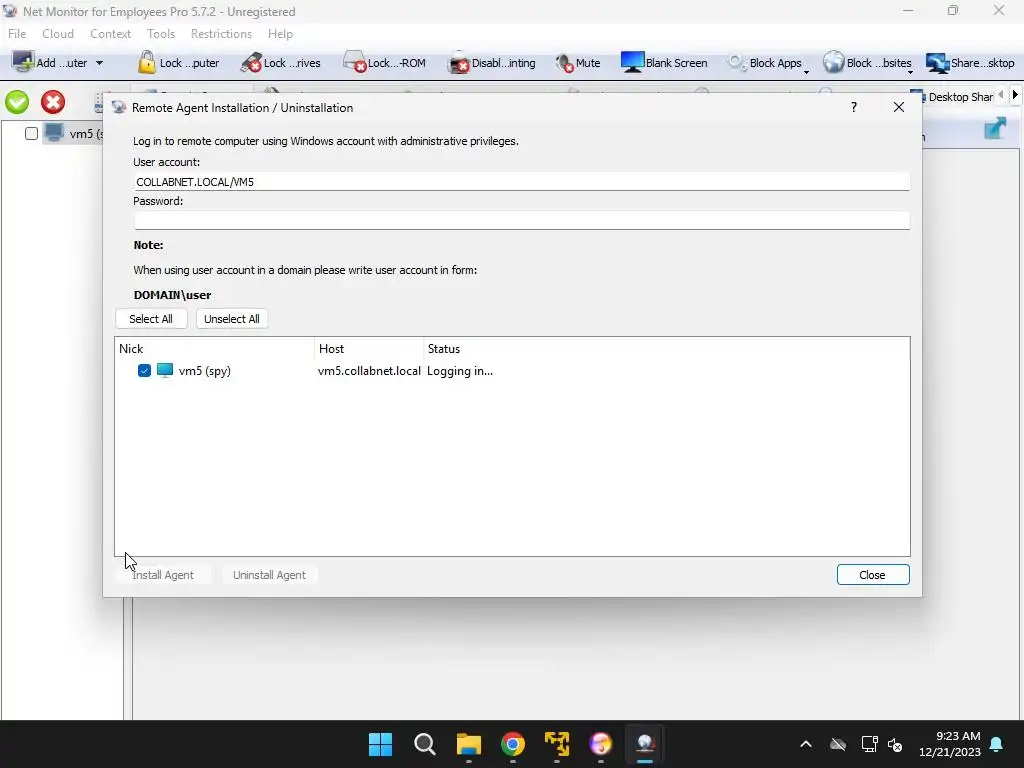Click the Mute toolbar icon
This screenshot has height=768, width=1024.
pyautogui.click(x=564, y=63)
